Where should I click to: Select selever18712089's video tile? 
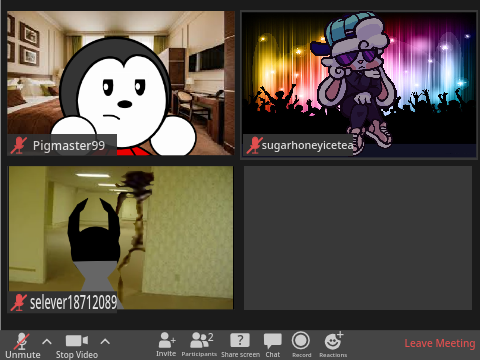pos(121,238)
